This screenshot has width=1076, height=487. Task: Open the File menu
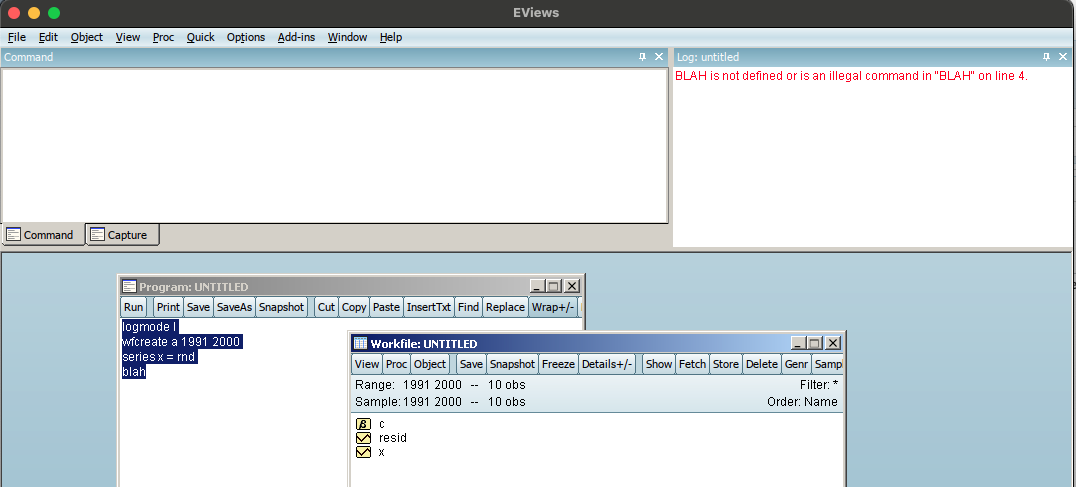tap(16, 37)
